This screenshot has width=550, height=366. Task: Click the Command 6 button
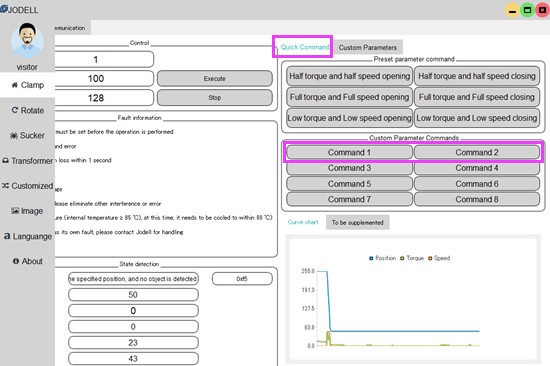[x=477, y=184]
